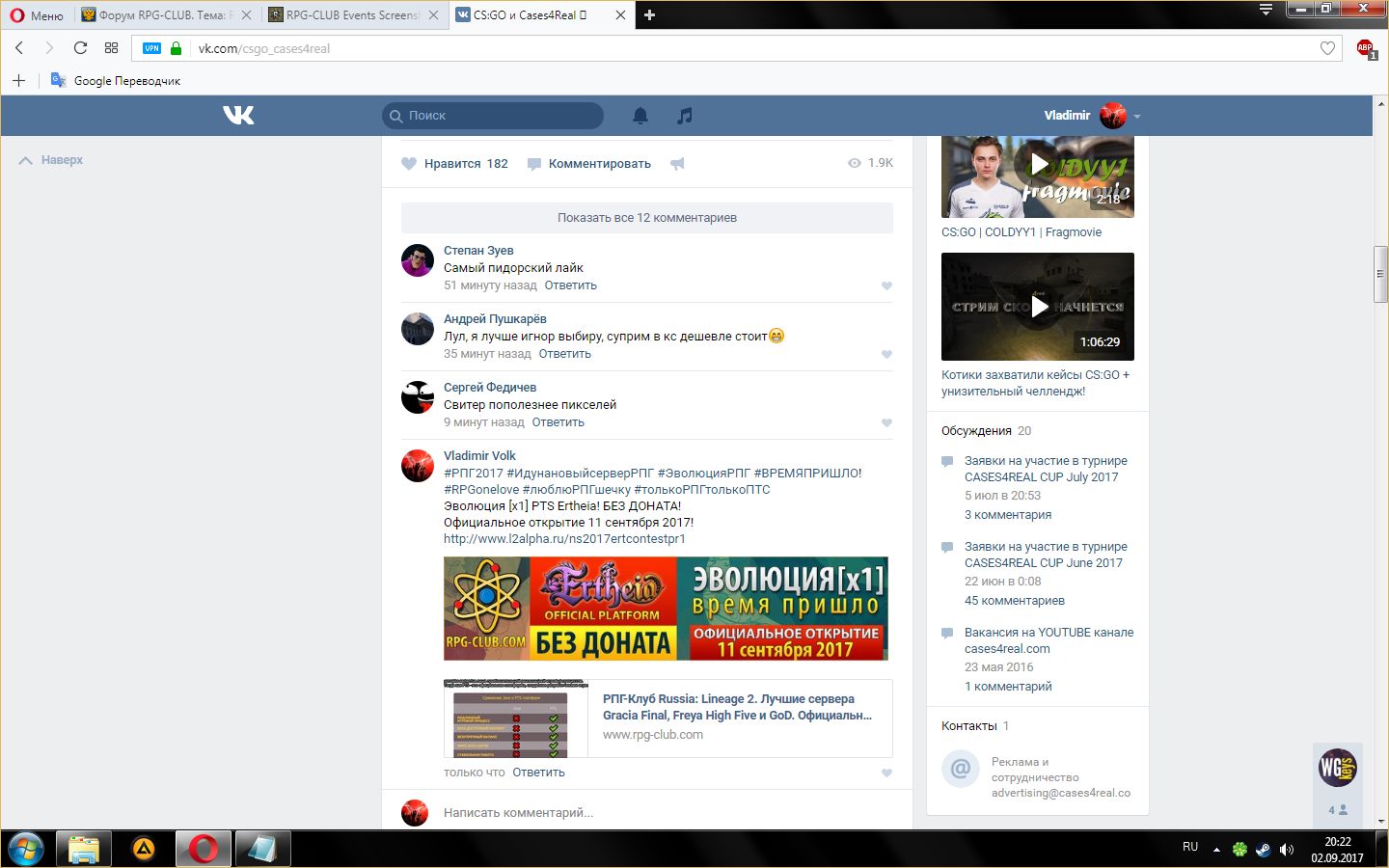Open РПГ-Клуб Russia link preview
The width and height of the screenshot is (1389, 868).
[668, 719]
